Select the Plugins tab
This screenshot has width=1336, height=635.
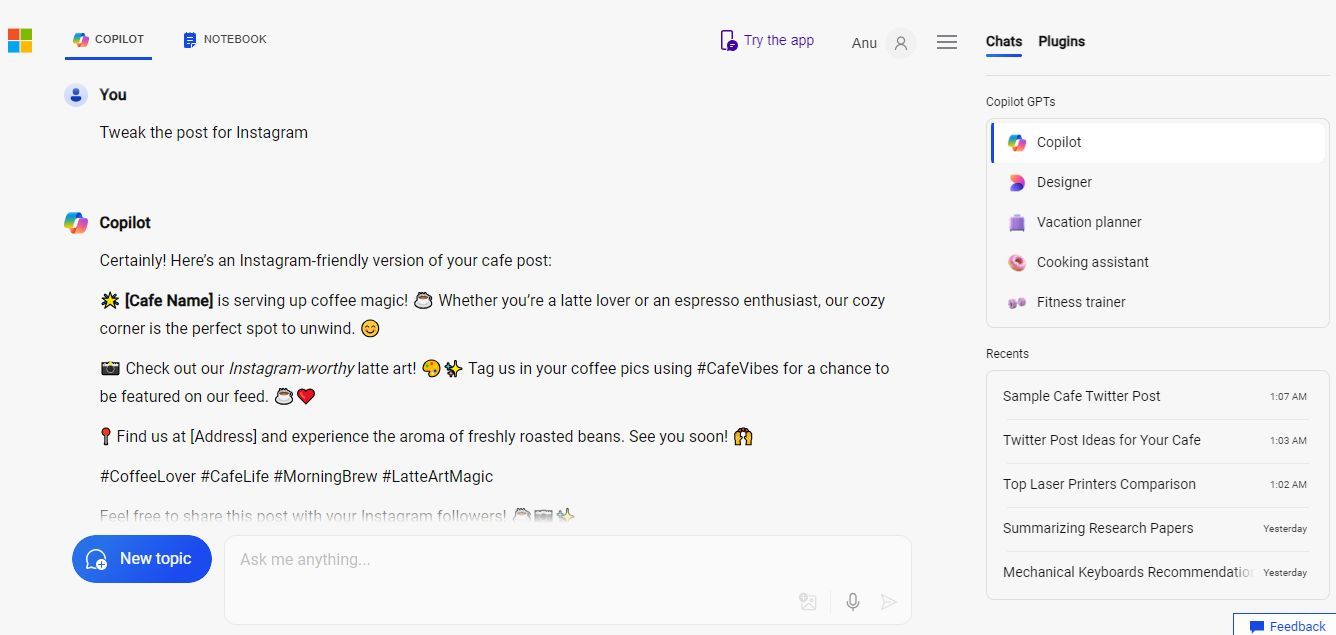1061,41
